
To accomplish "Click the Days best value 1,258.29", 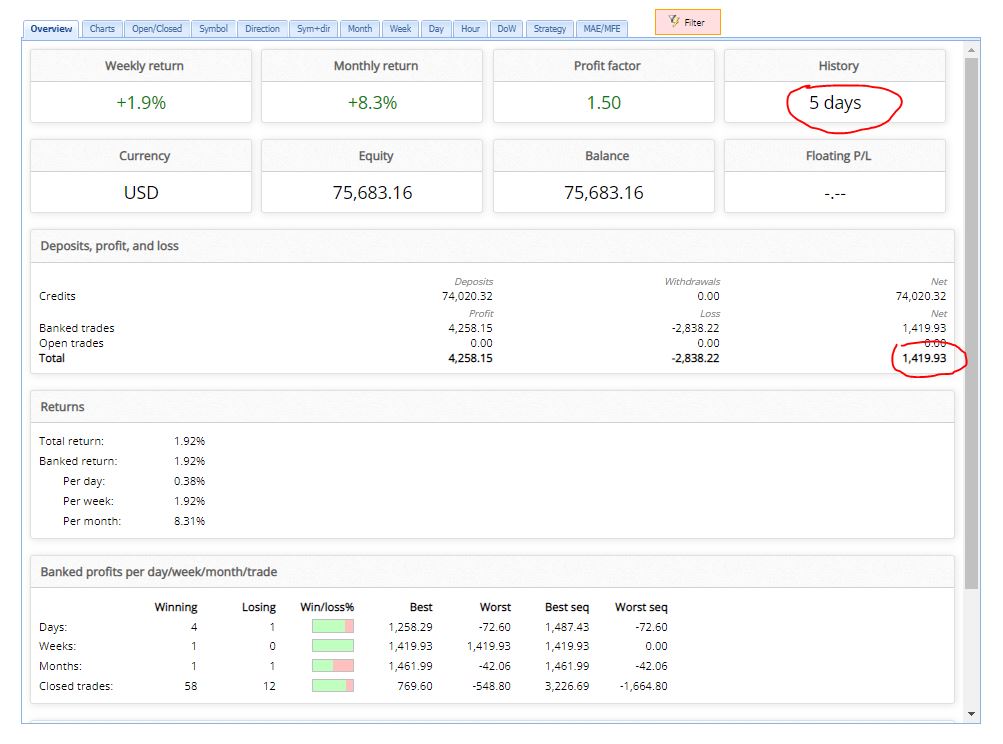I will [x=410, y=627].
